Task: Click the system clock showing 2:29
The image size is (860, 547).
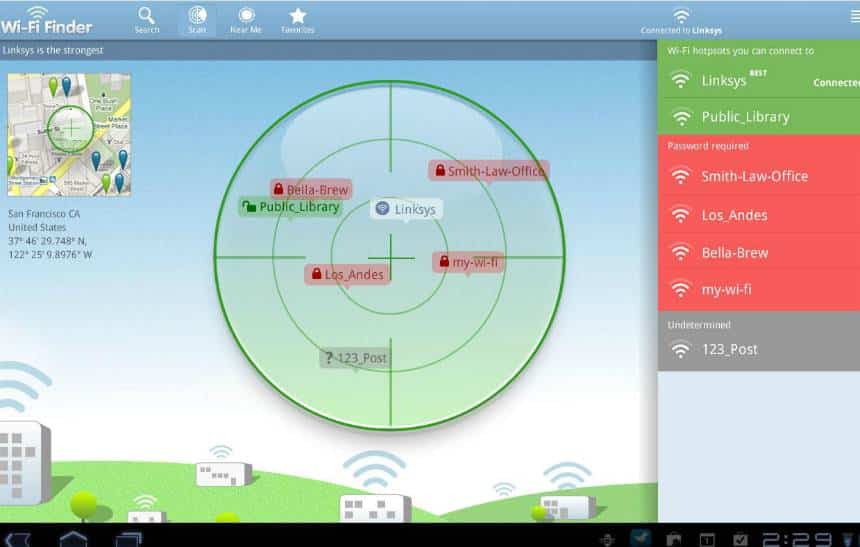Action: click(x=797, y=539)
